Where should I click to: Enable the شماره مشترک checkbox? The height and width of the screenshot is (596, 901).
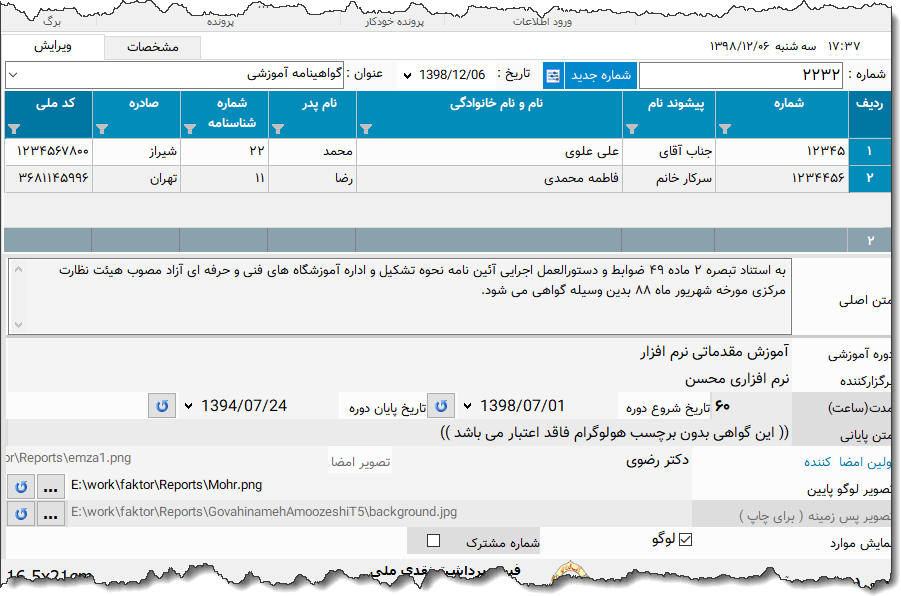434,540
